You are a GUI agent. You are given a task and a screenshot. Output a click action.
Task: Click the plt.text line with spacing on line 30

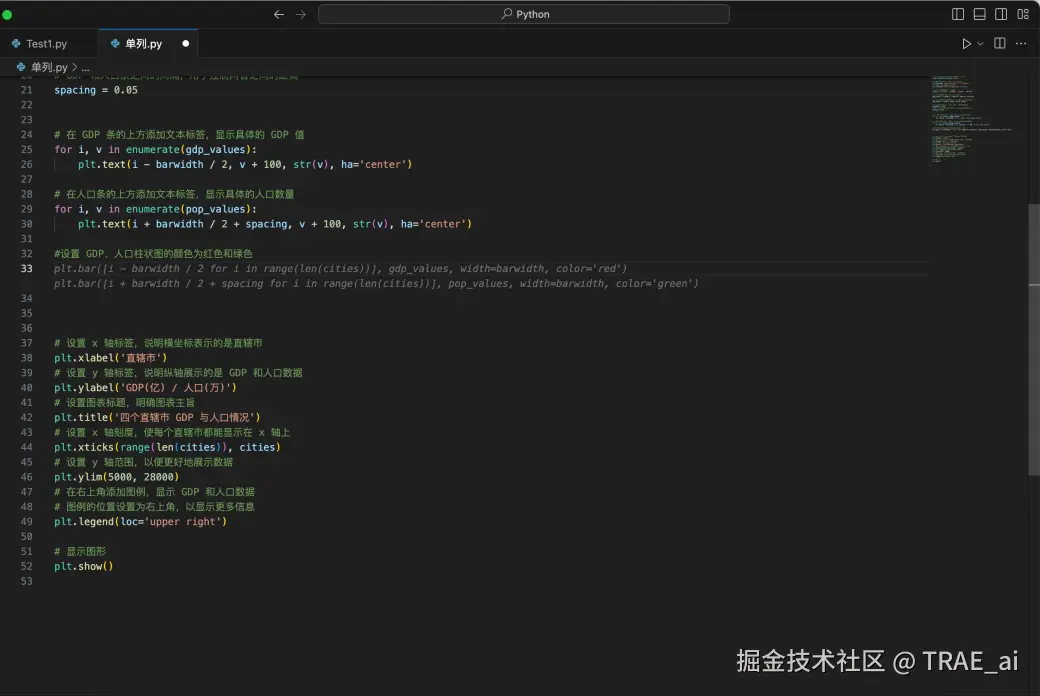(x=275, y=224)
